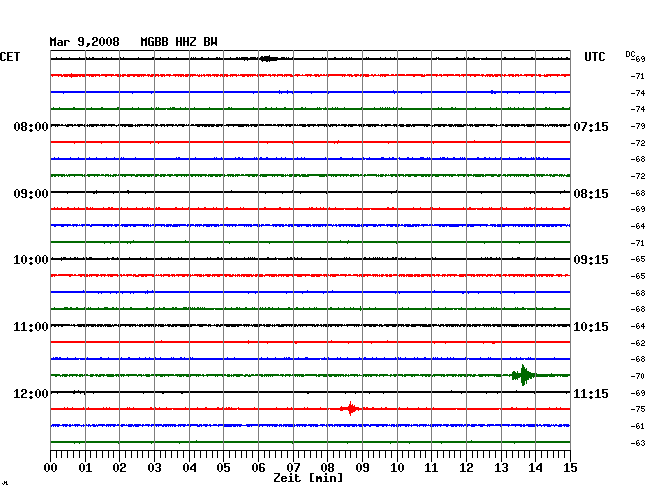This screenshot has height=494, width=650.
Task: Click minute 14 on time axis
Action: 535,467
